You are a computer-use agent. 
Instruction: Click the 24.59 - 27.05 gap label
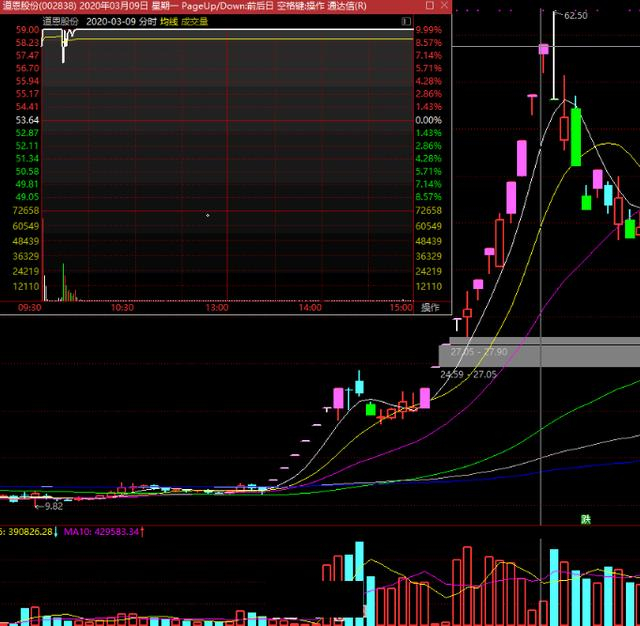coord(469,374)
